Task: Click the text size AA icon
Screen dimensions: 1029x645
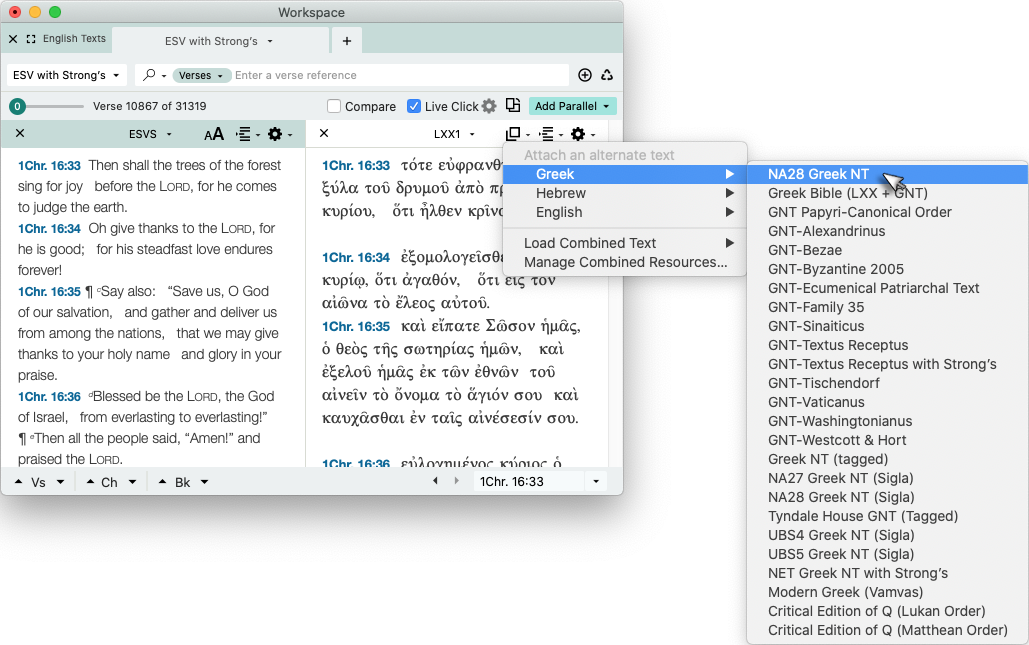Action: click(x=214, y=134)
